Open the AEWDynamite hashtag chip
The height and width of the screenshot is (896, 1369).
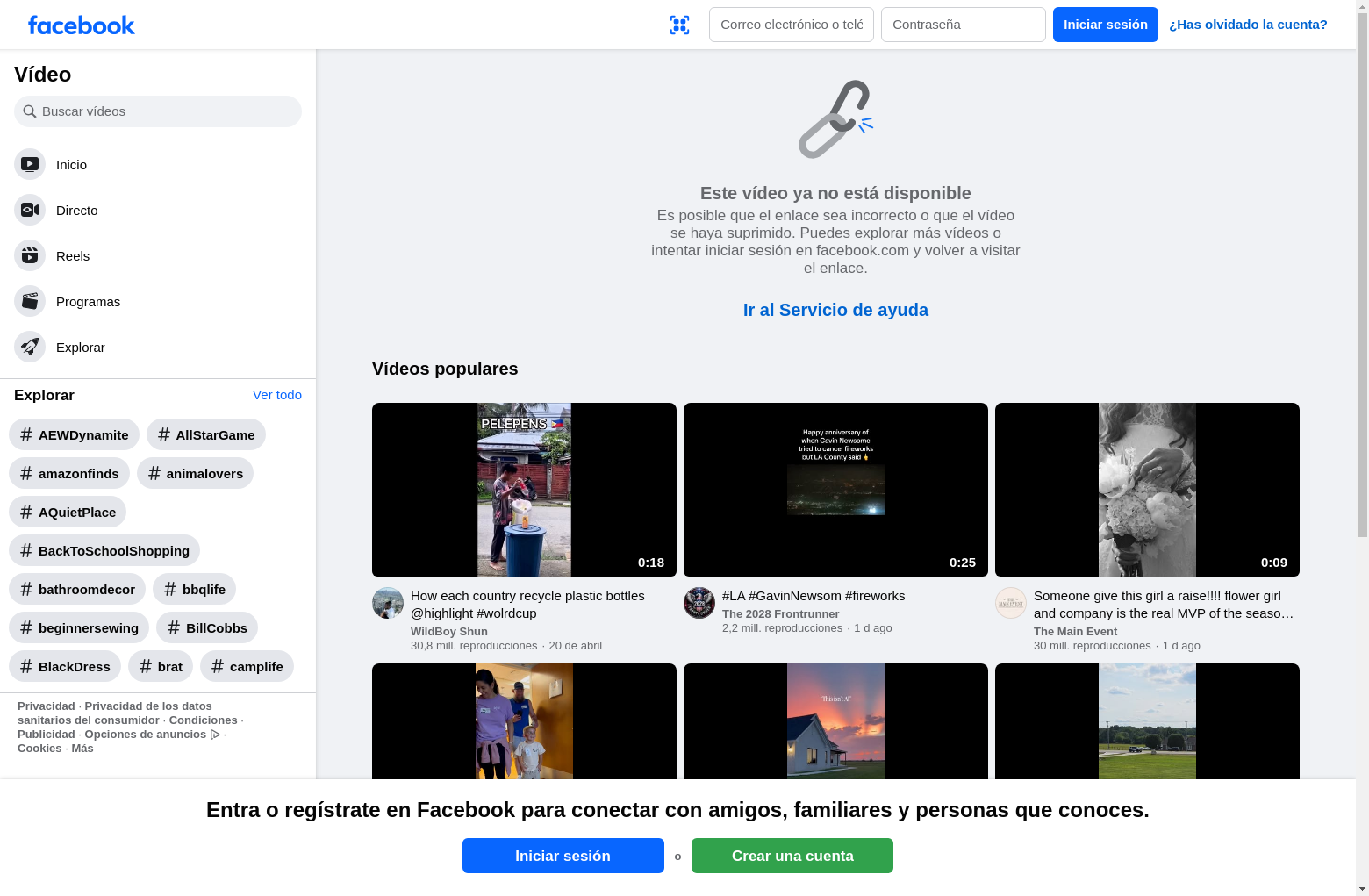point(74,434)
